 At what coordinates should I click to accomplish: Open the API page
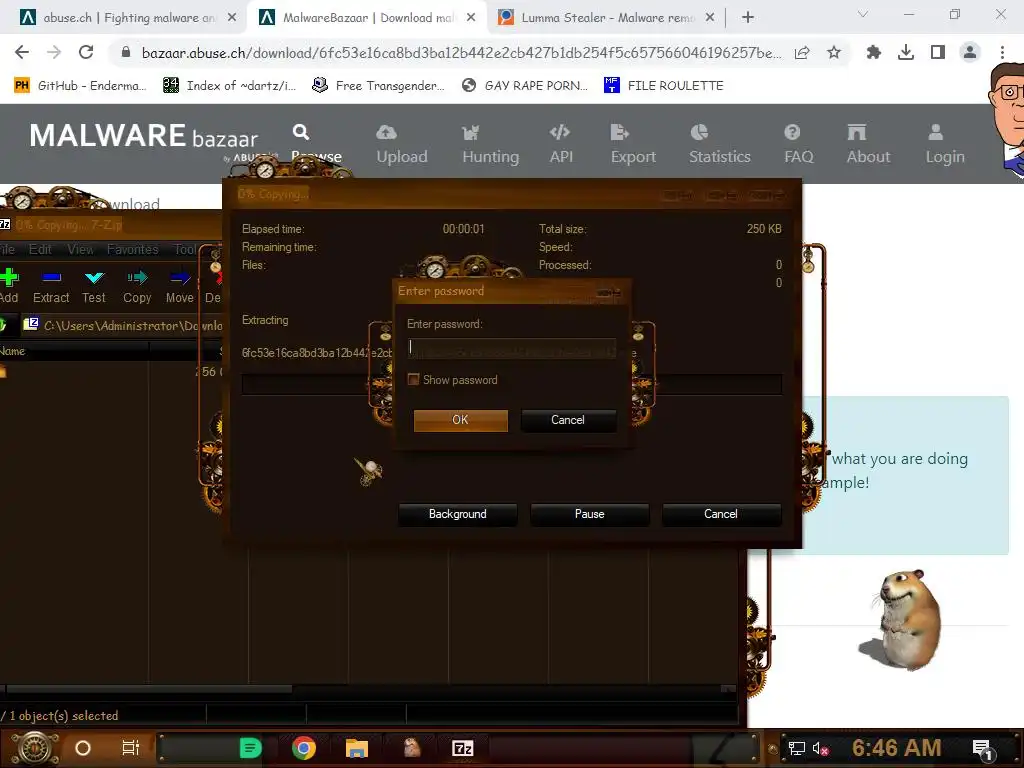tap(561, 144)
